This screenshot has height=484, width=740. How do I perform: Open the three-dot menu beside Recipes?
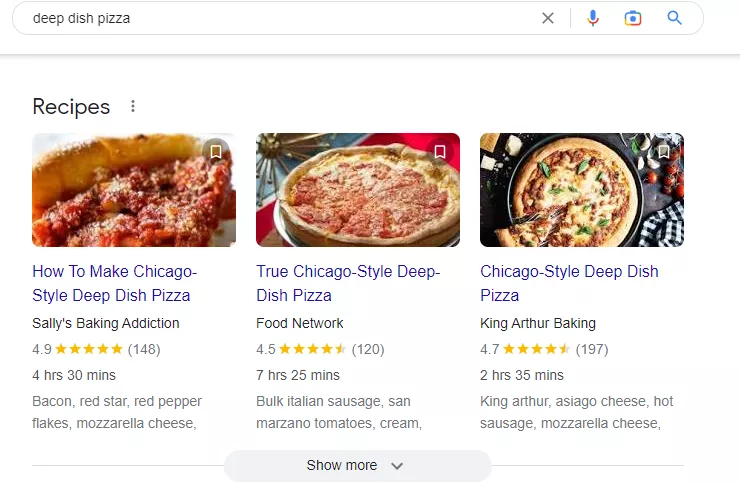pos(133,106)
